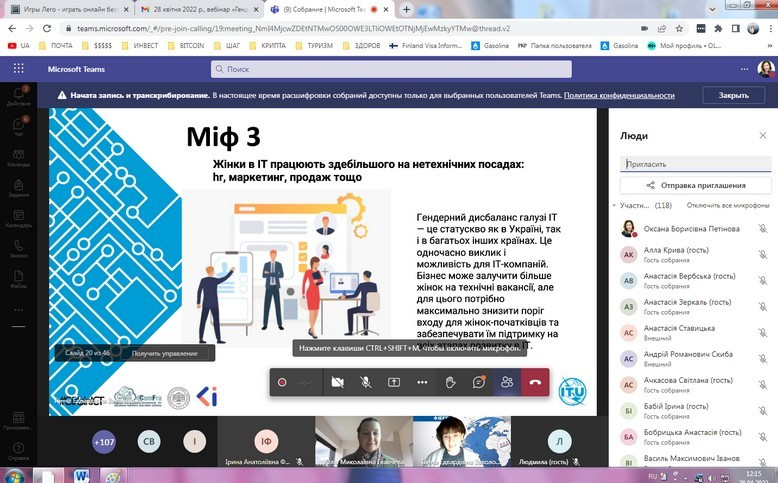Open more actions in meeting toolbar

[422, 382]
